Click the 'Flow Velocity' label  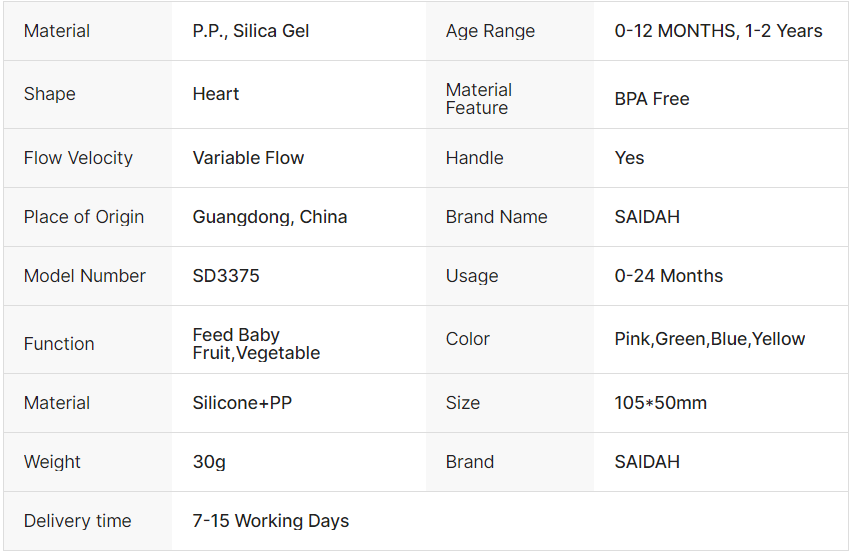[x=78, y=158]
